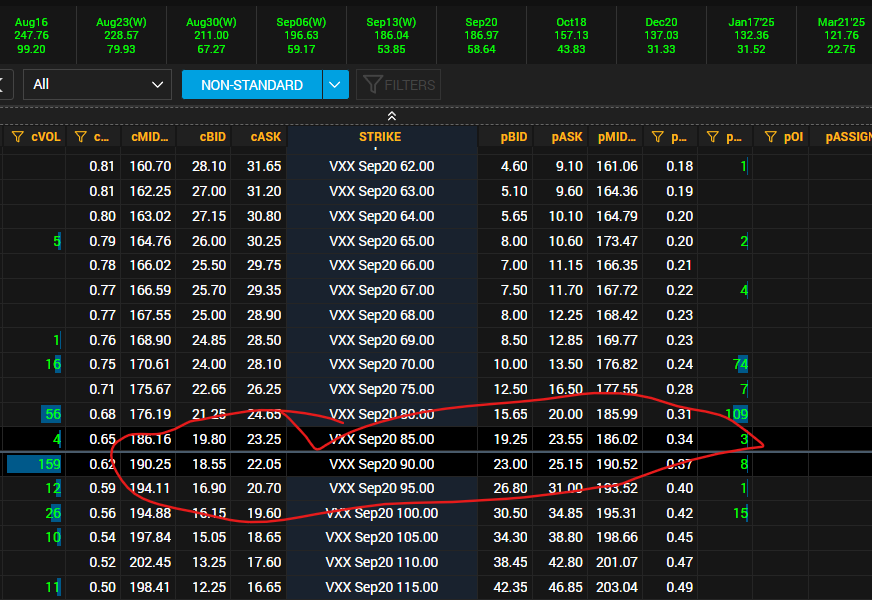
Task: Open the NON-STANDARD dropdown arrow
Action: (x=335, y=85)
